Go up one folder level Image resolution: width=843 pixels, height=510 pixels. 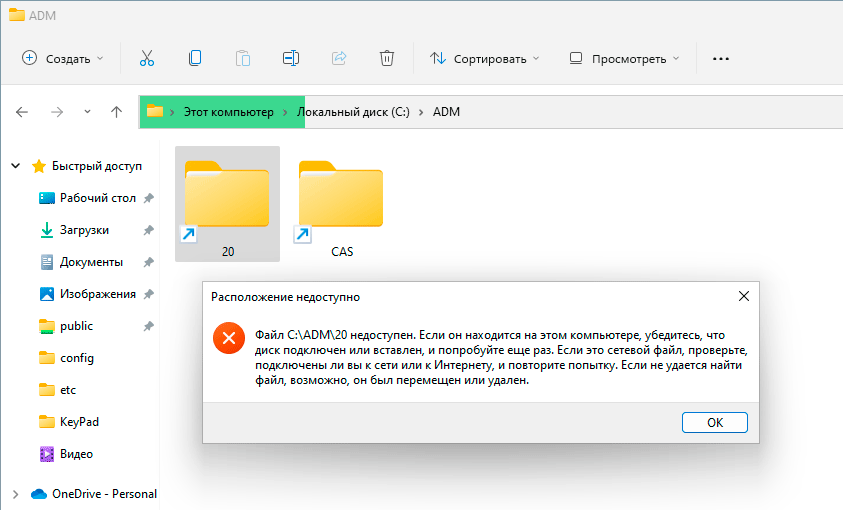tap(116, 112)
